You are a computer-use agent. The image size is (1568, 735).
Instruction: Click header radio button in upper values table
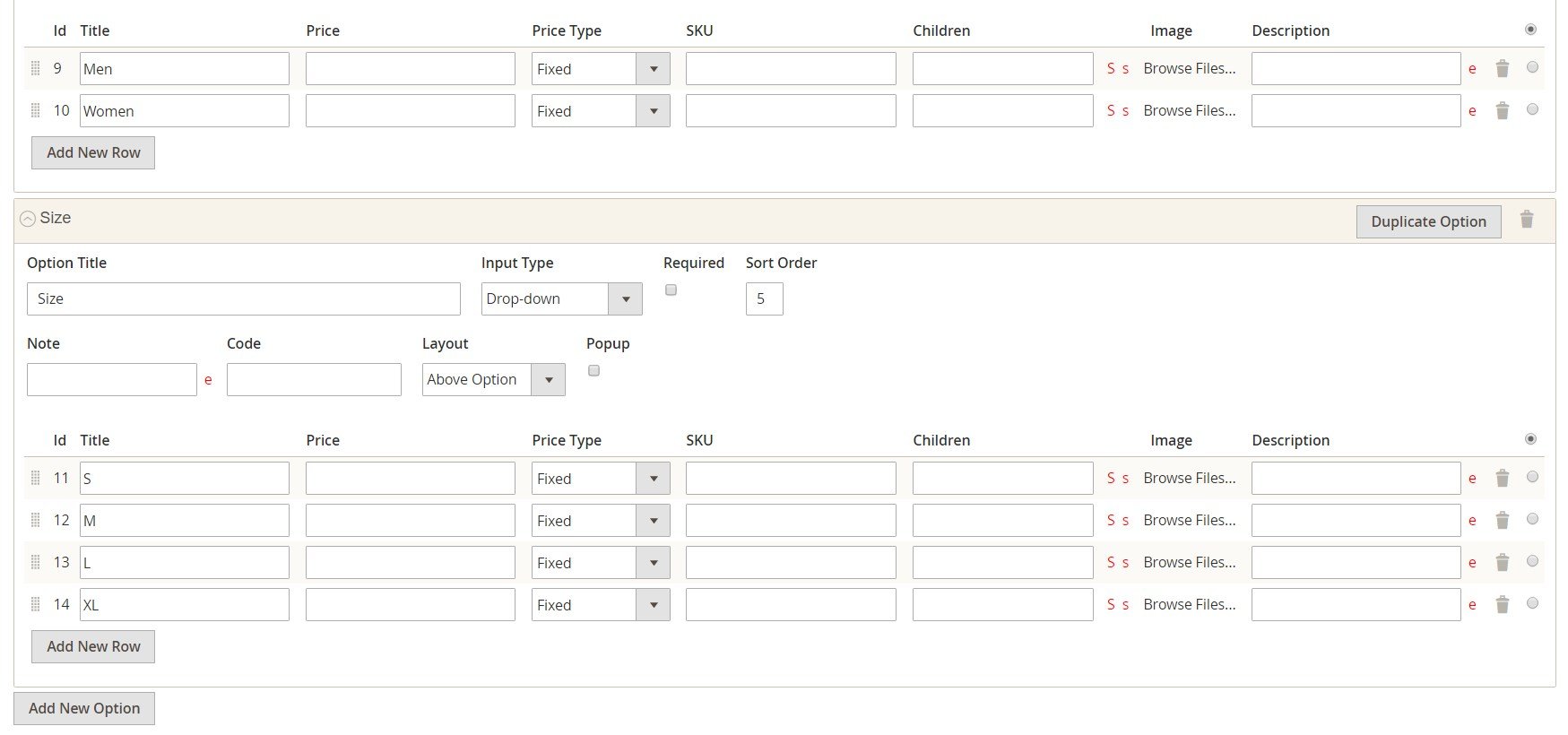tap(1530, 29)
